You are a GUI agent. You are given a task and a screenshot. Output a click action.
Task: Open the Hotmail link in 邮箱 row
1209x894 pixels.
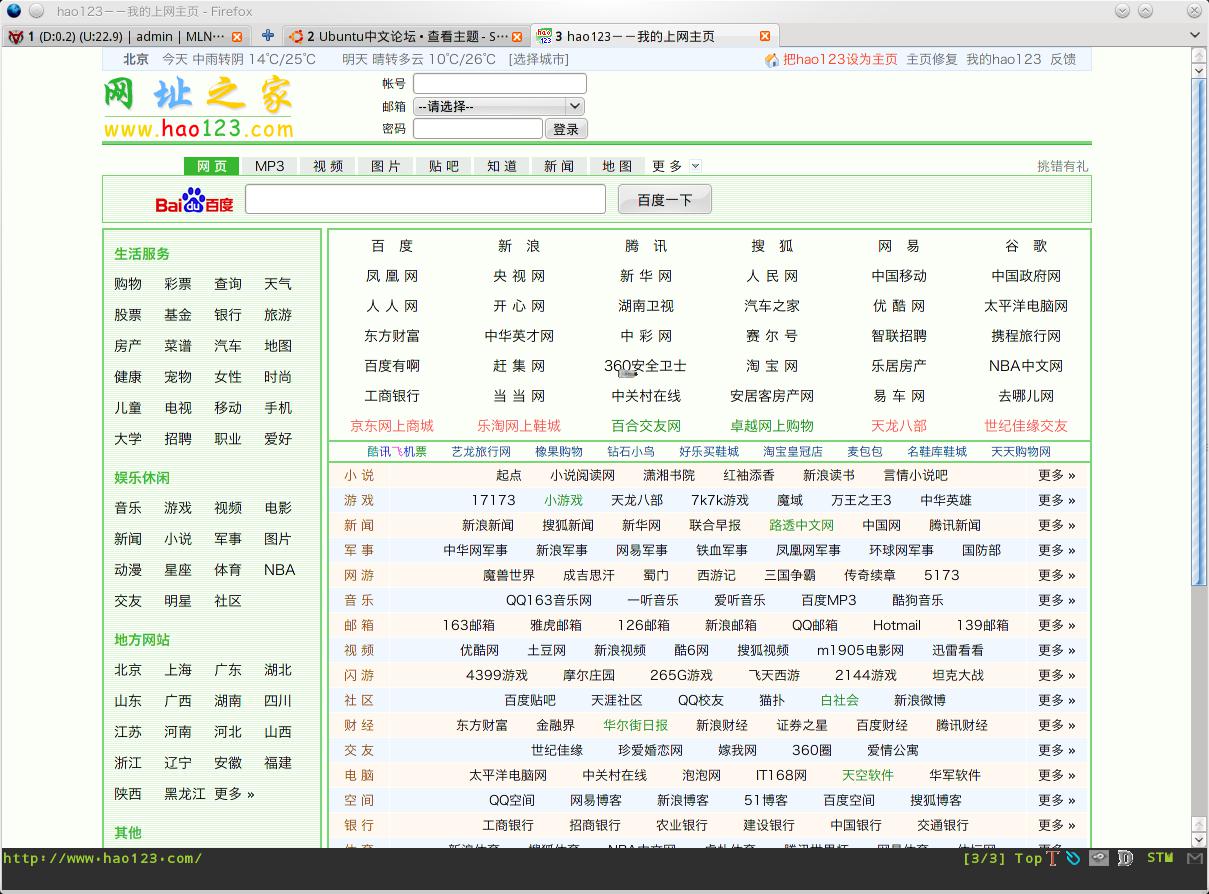click(x=896, y=625)
